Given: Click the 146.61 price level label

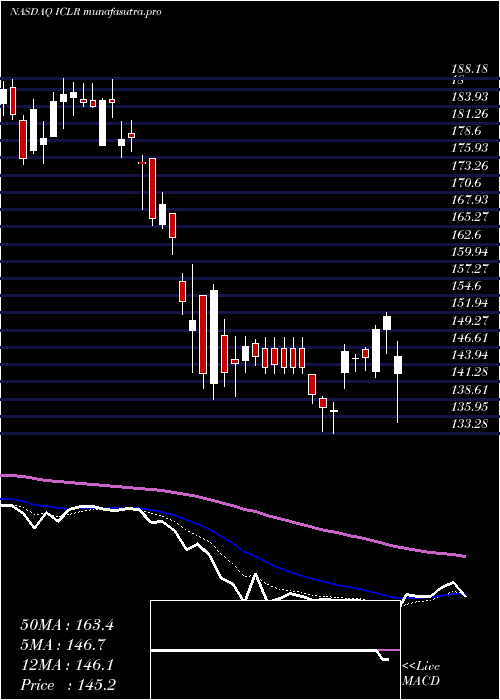Looking at the screenshot, I should click(x=470, y=338).
